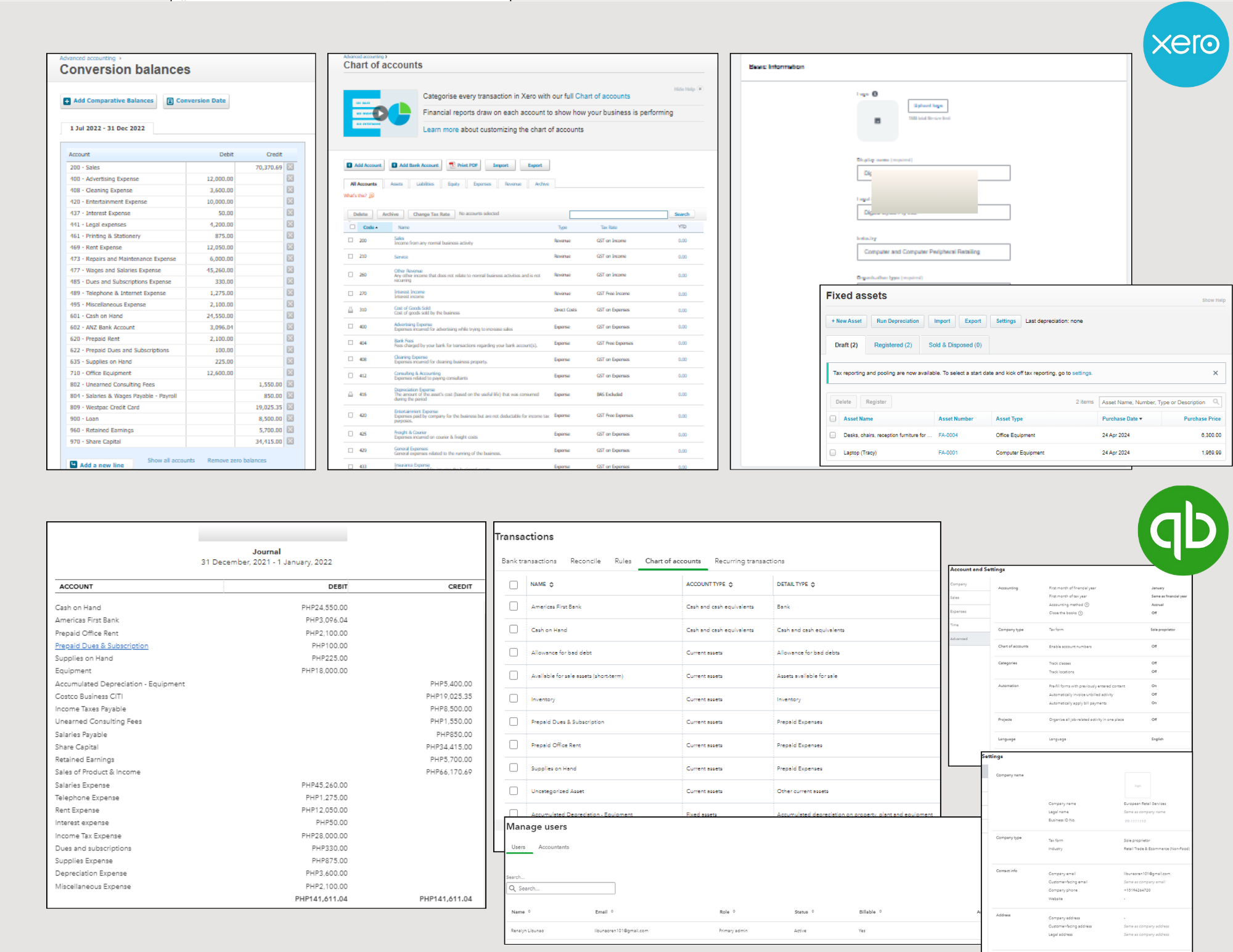Tick the Desks, chairs asset checkbox
This screenshot has width=1233, height=952.
click(833, 435)
